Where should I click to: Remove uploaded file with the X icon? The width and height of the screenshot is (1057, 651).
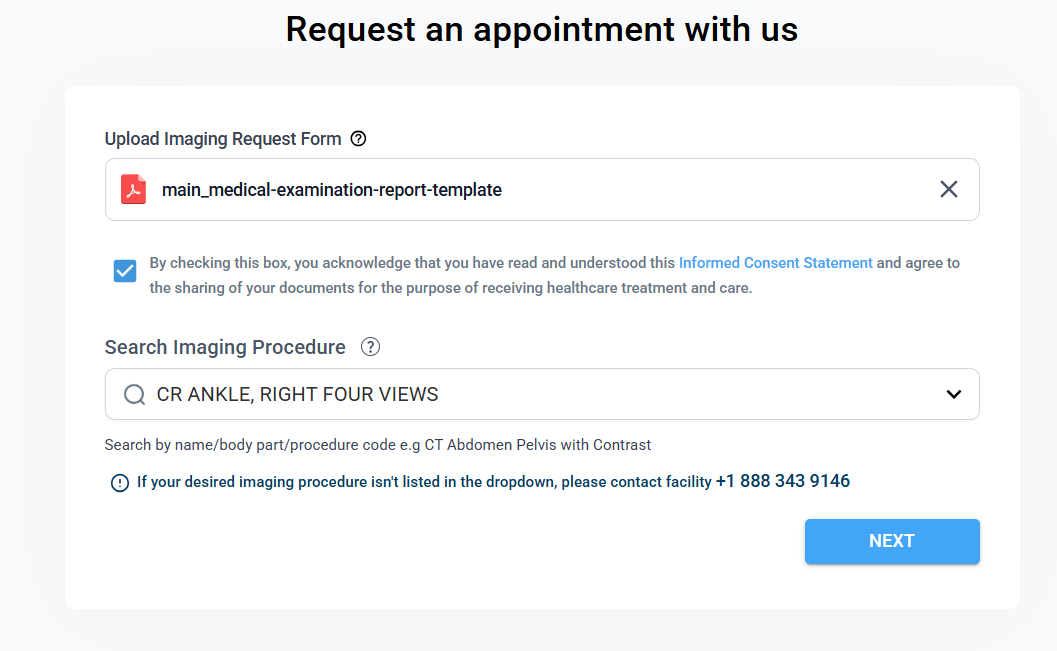[x=948, y=189]
